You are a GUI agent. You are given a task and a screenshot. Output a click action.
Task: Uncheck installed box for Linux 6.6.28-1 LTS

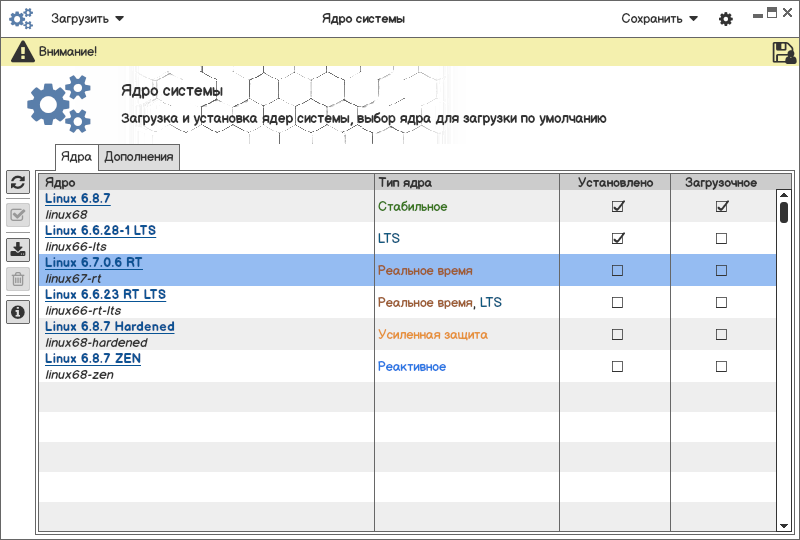[x=617, y=238]
